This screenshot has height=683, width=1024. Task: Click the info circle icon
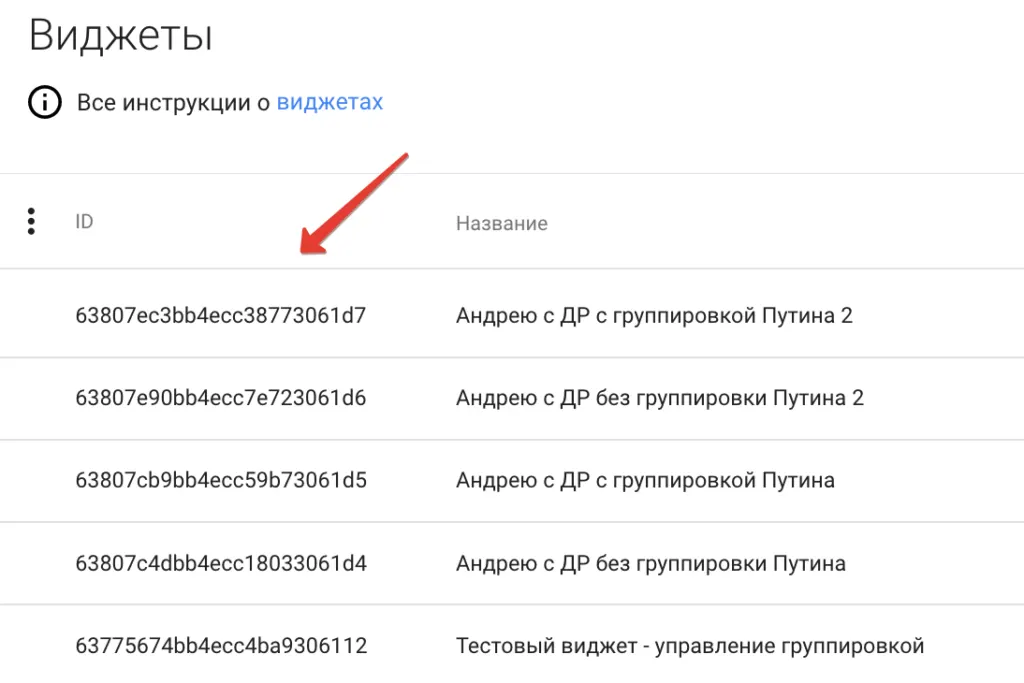click(x=44, y=102)
